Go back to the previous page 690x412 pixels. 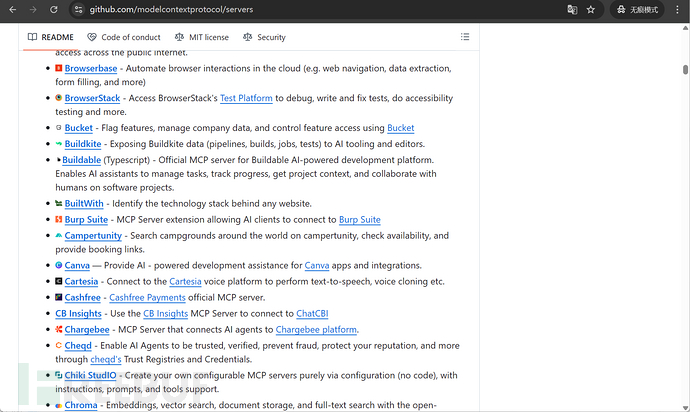pos(13,9)
